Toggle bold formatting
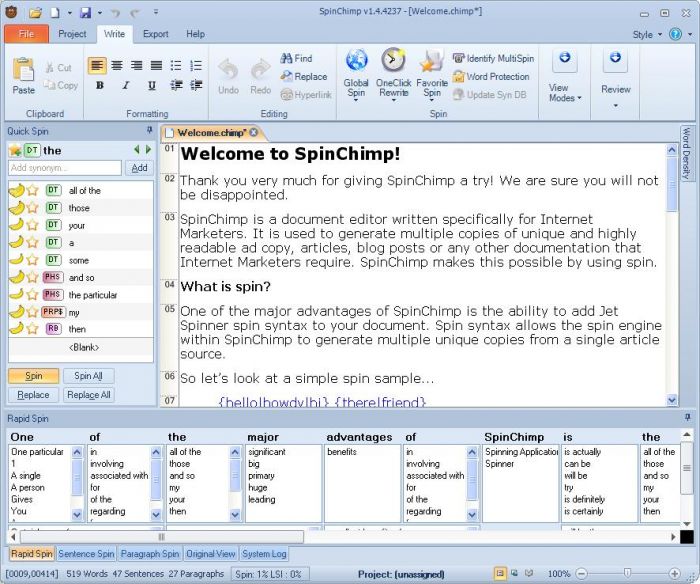Screen dimensions: 700x584 click(x=99, y=86)
